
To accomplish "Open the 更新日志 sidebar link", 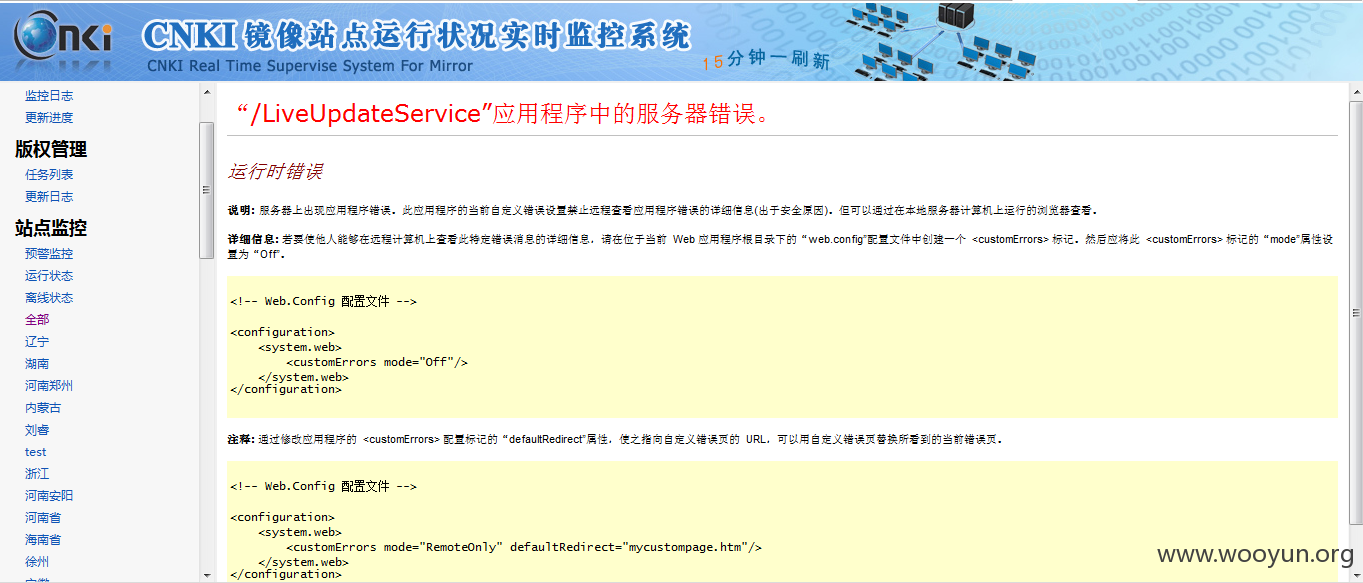I will (49, 197).
